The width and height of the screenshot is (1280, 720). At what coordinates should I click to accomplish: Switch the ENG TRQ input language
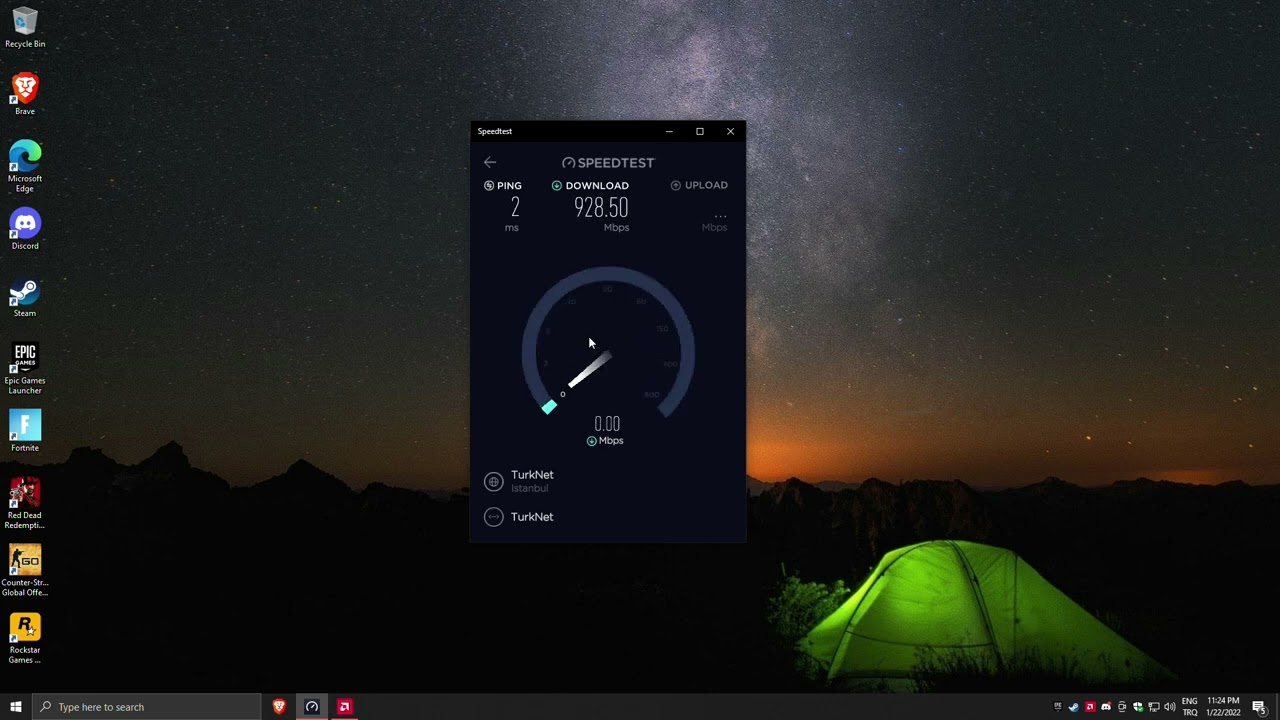(1190, 707)
